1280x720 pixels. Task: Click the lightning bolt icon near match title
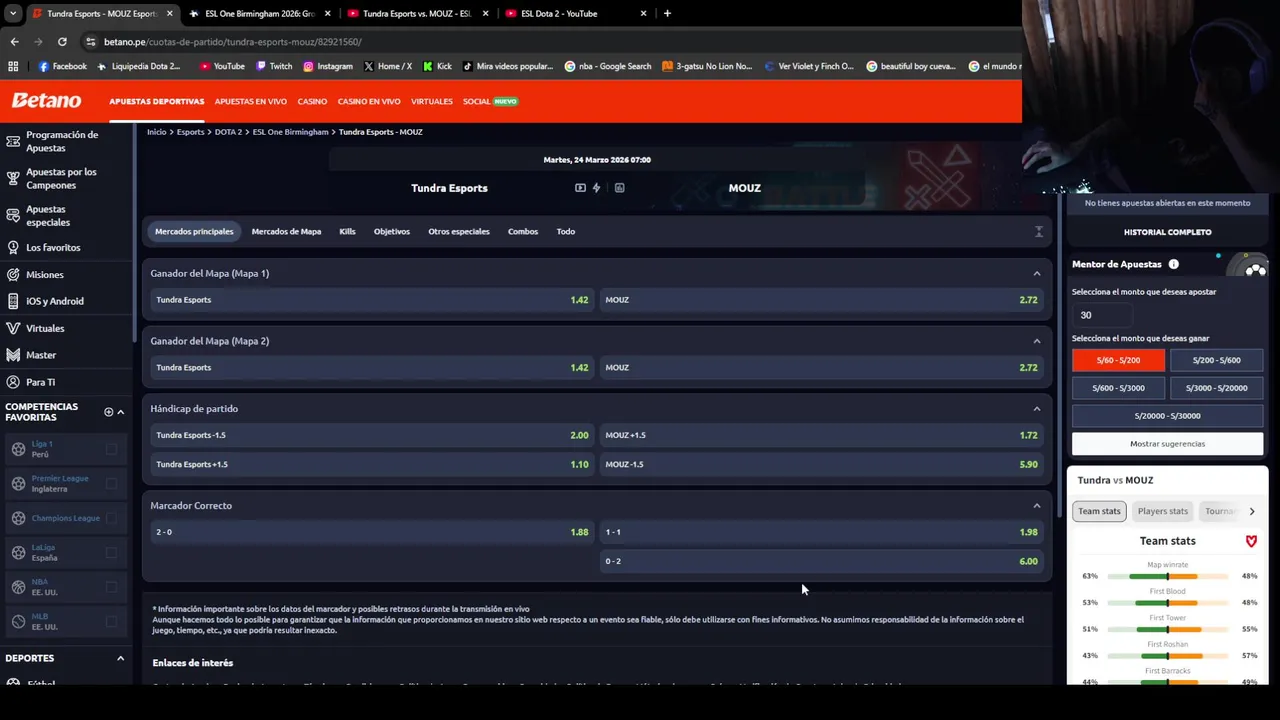tap(597, 188)
